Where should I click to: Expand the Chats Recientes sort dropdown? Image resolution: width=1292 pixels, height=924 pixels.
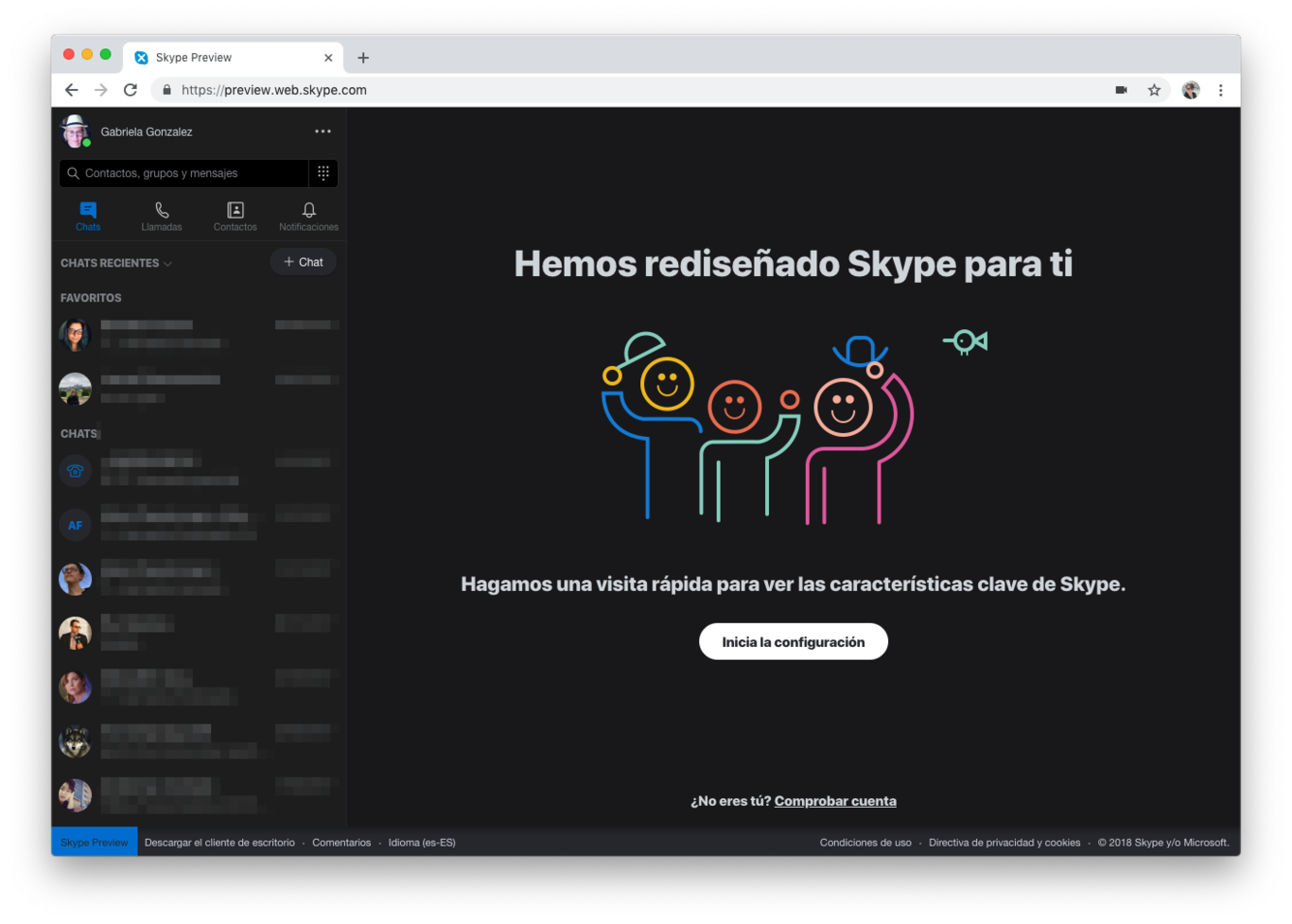tap(116, 263)
